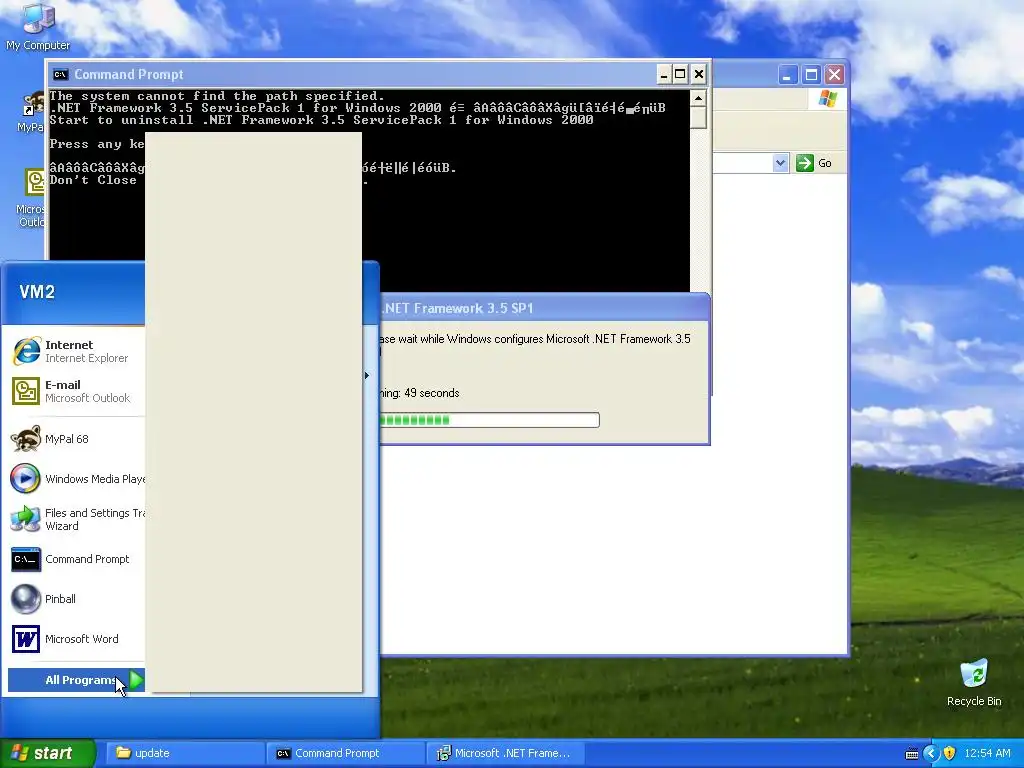Click the Microsoft Outlook desktop shortcut icon

(x=33, y=198)
